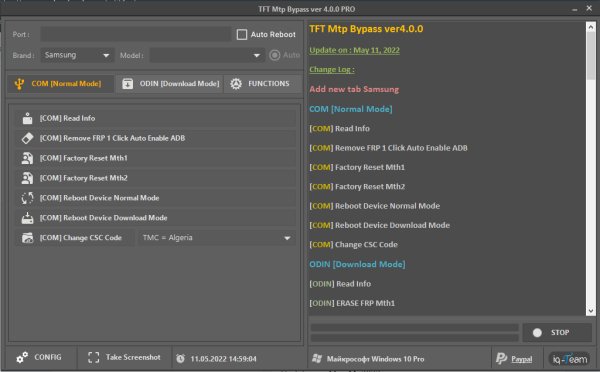
Task: Select the Auto radio button
Action: [274, 55]
